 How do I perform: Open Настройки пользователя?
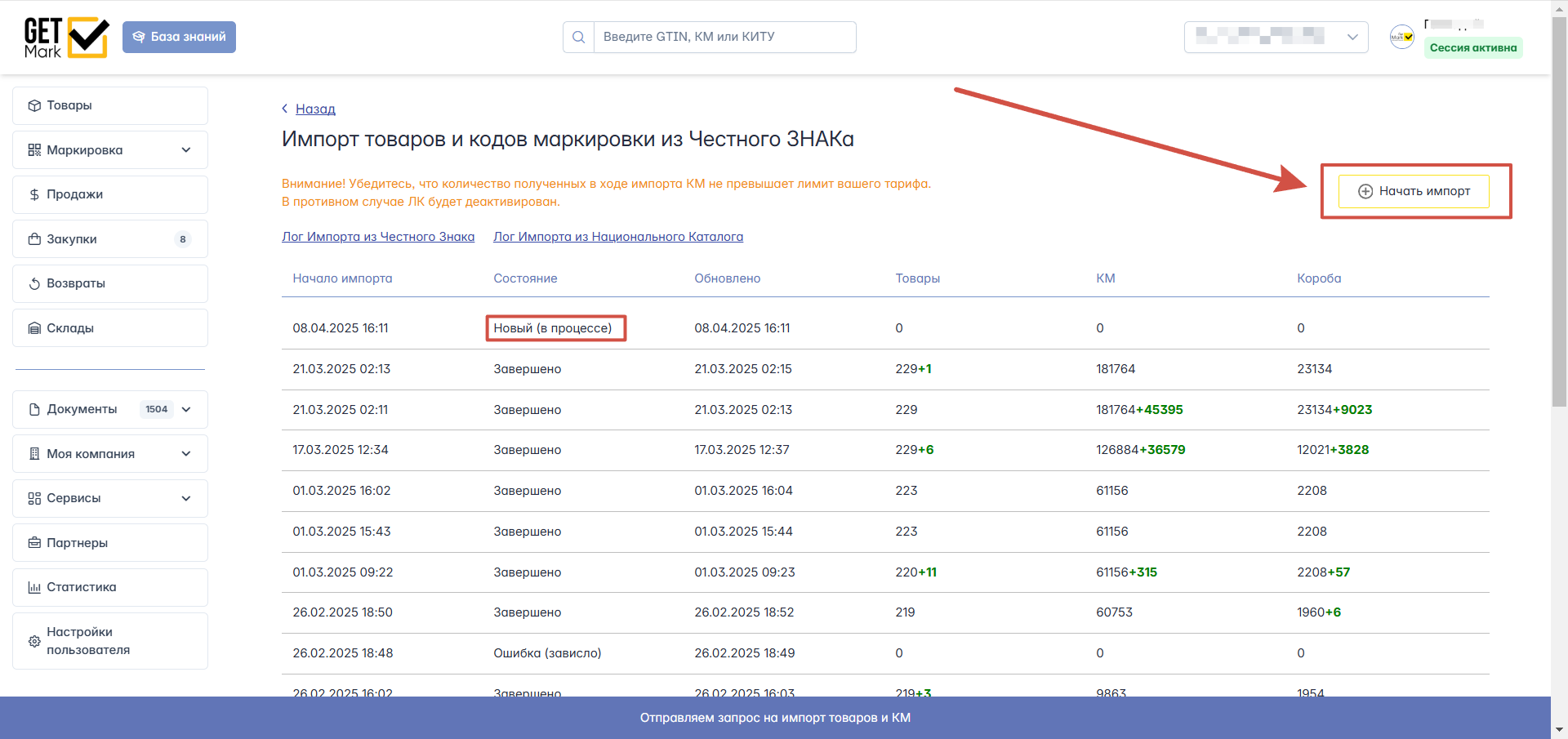110,641
